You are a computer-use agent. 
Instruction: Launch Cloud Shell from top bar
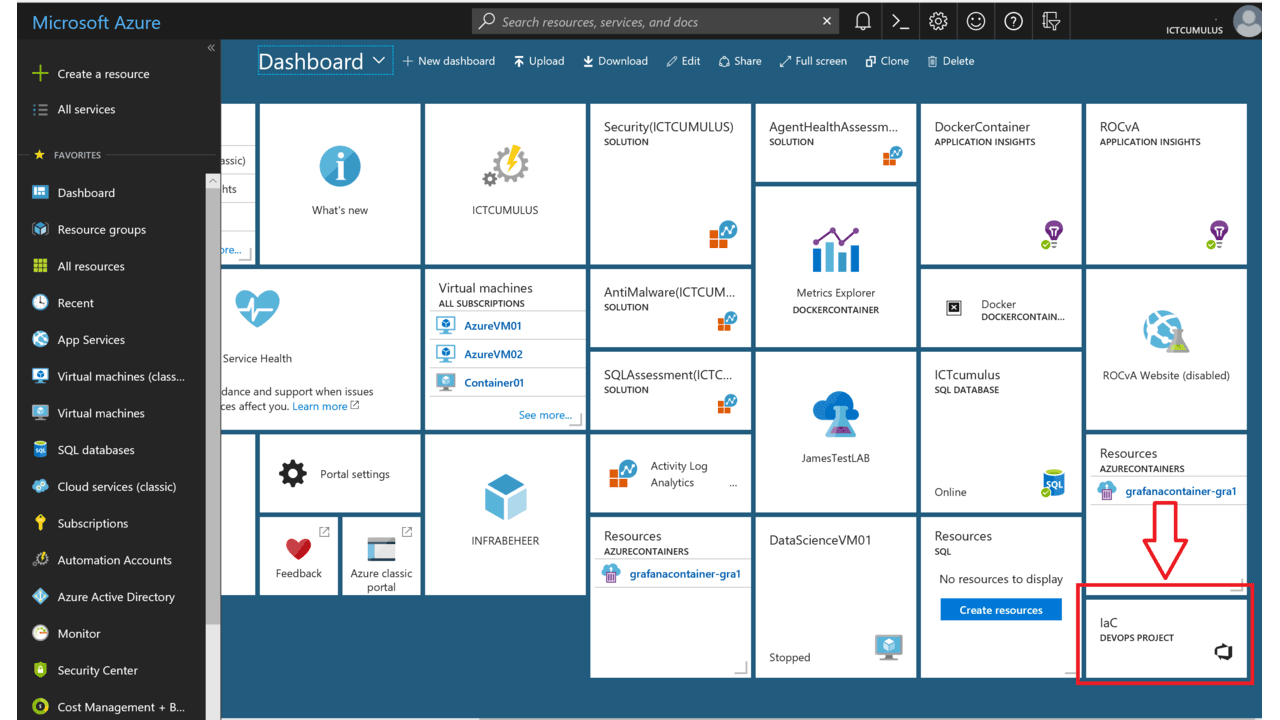(900, 21)
